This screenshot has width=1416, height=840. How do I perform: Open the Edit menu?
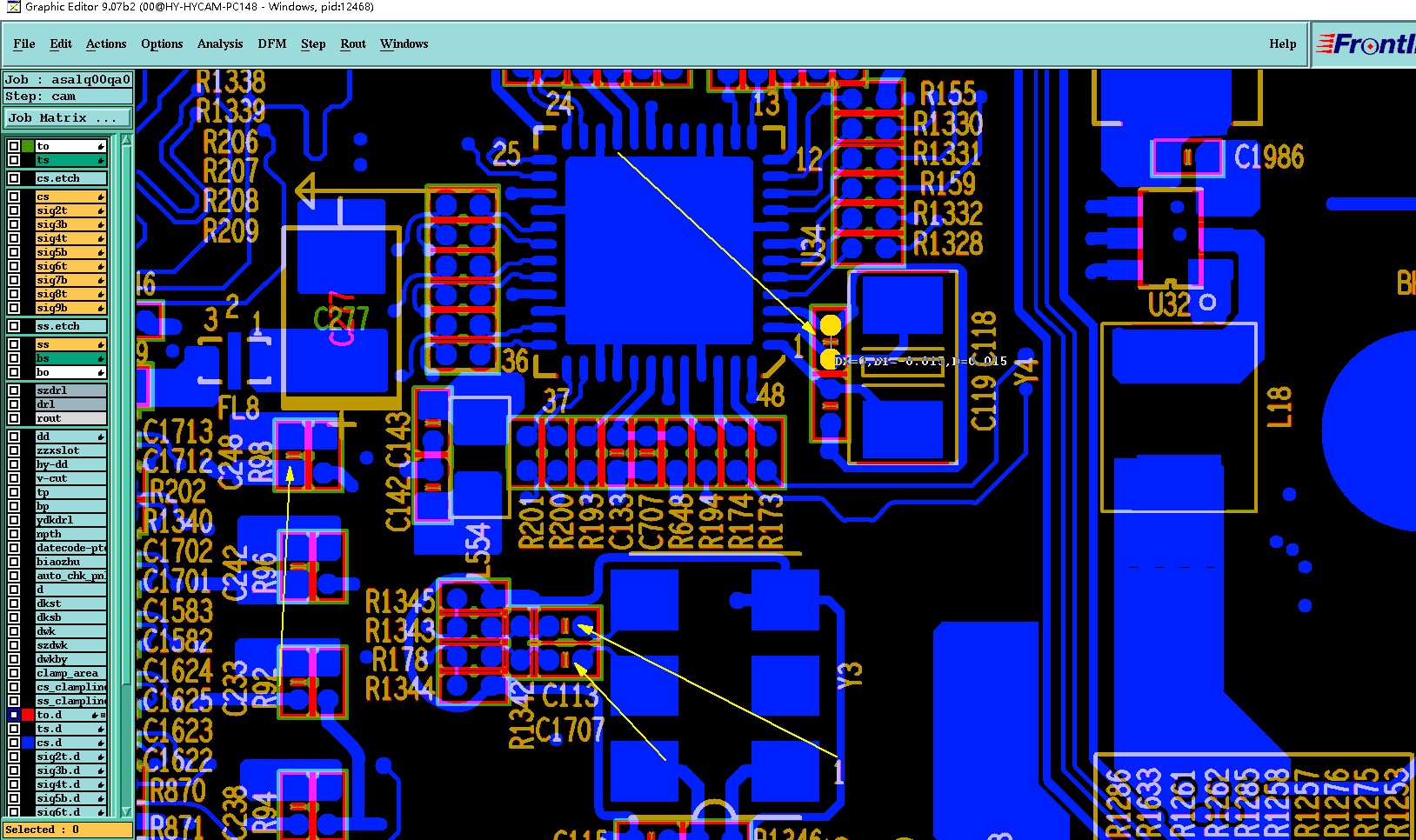point(61,43)
